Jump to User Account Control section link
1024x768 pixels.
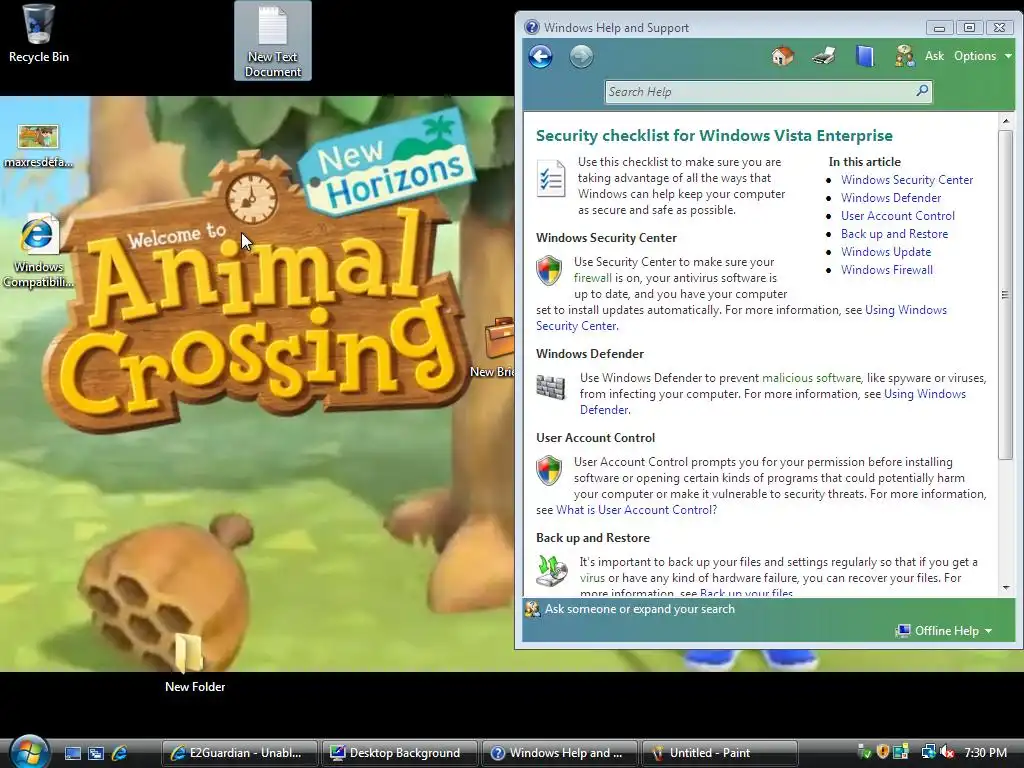pyautogui.click(x=897, y=216)
